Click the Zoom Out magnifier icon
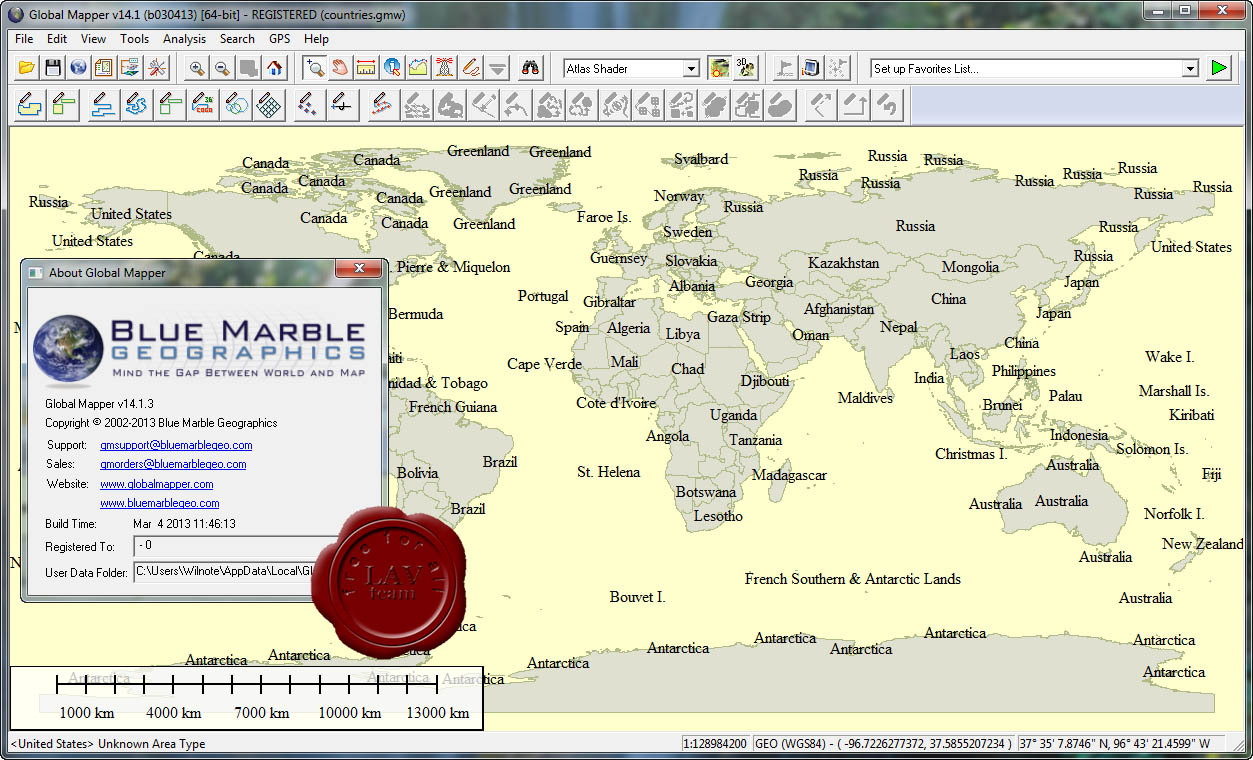Viewport: 1253px width, 760px height. point(223,68)
